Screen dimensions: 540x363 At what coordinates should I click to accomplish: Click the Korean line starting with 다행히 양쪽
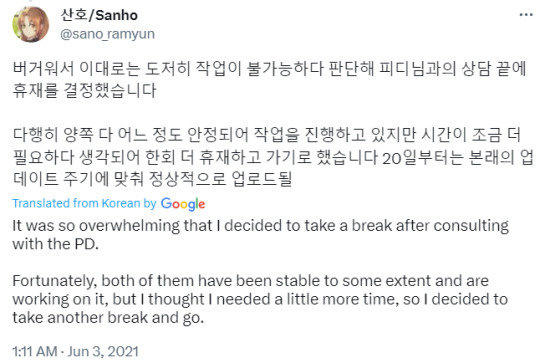(x=267, y=135)
